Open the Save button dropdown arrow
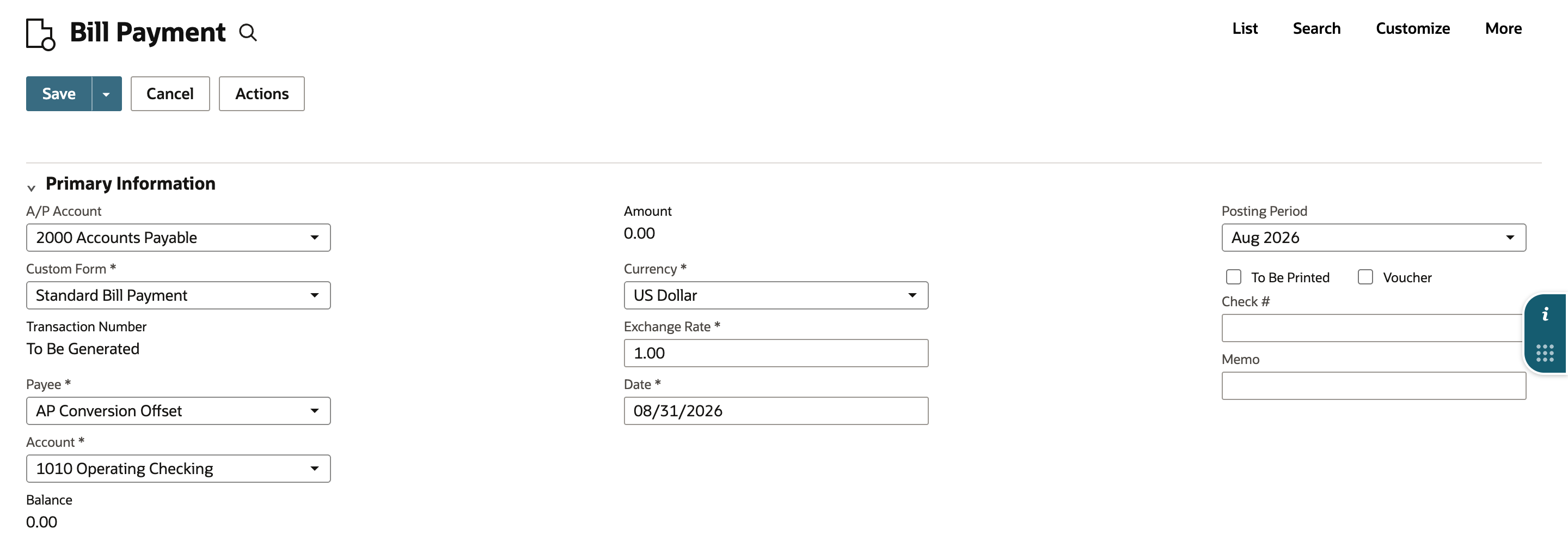The height and width of the screenshot is (534, 1568). (107, 94)
